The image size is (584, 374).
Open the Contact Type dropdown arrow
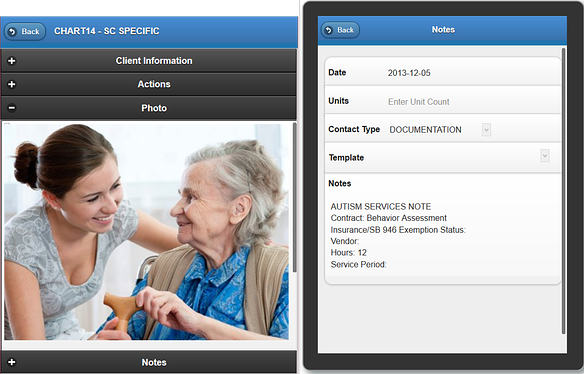(x=486, y=130)
